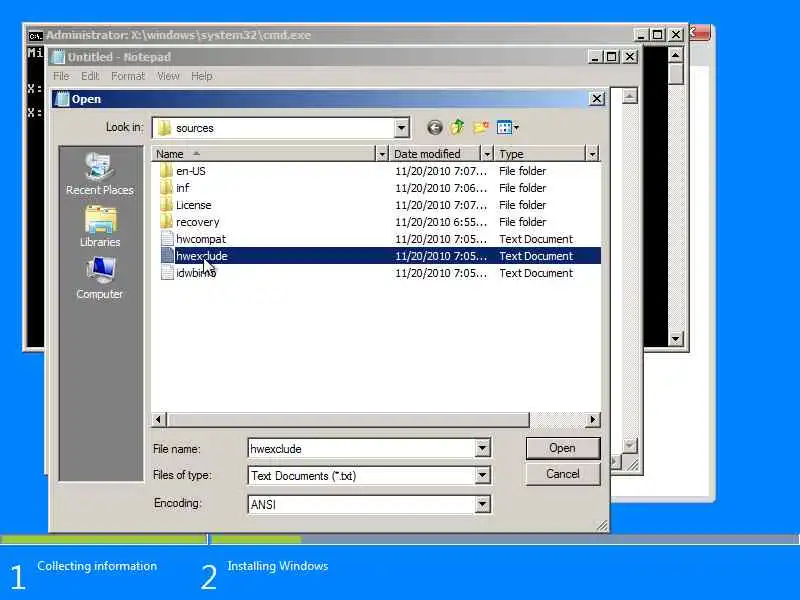Select the idwbinfo text file icon
Viewport: 800px width, 600px height.
(x=167, y=273)
